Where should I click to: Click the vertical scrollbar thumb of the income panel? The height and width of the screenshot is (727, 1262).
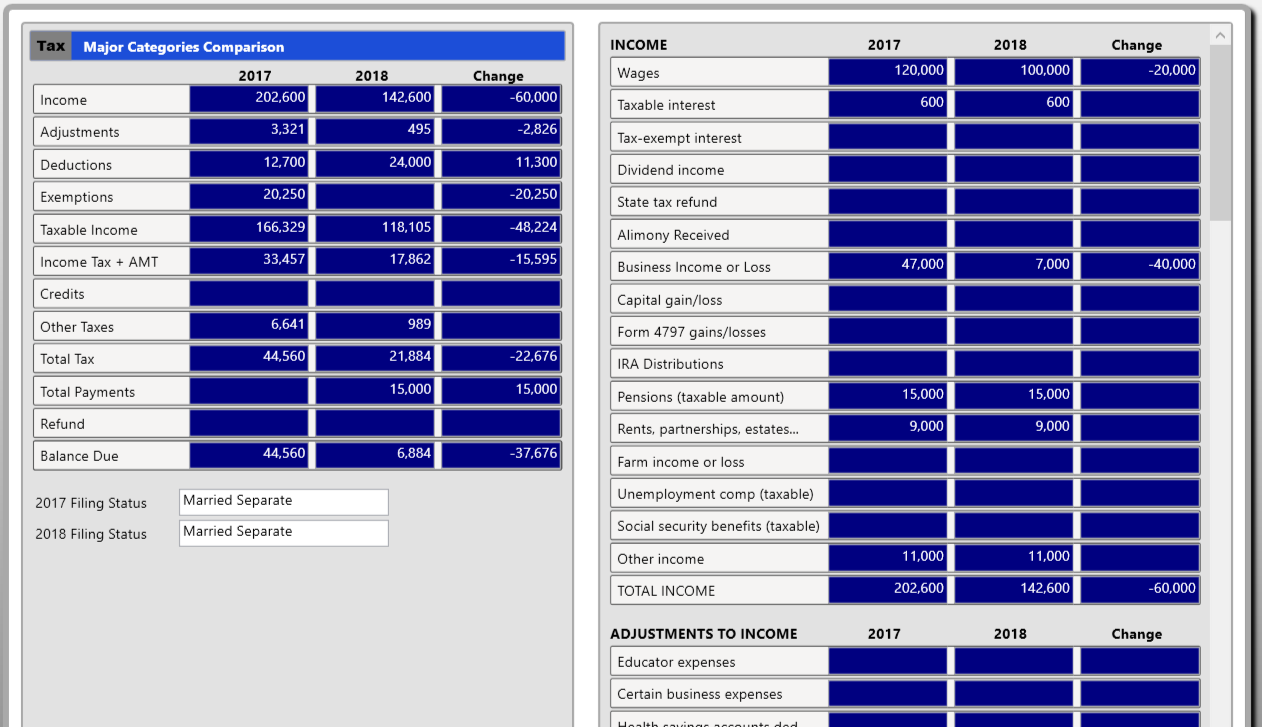click(x=1220, y=133)
